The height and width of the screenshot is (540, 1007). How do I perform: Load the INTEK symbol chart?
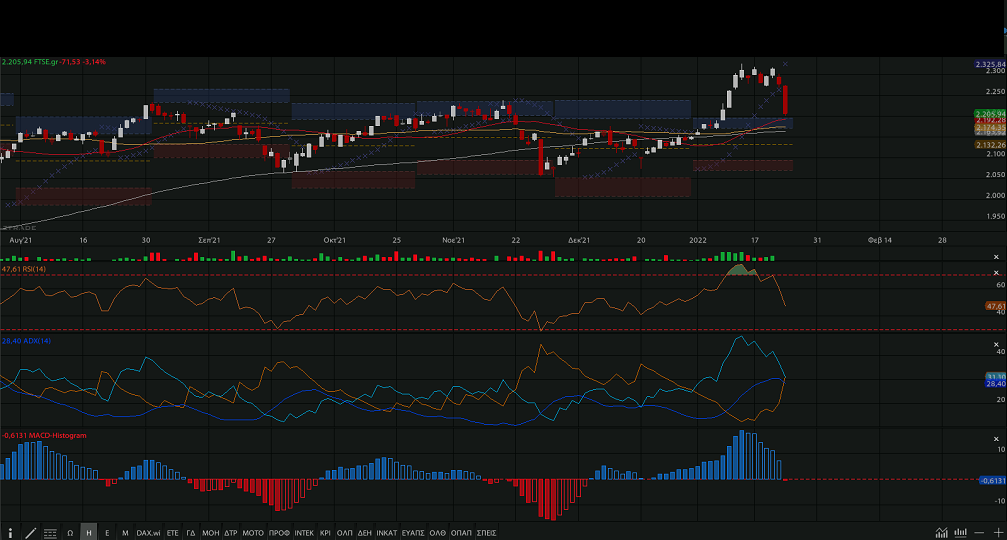pos(304,533)
